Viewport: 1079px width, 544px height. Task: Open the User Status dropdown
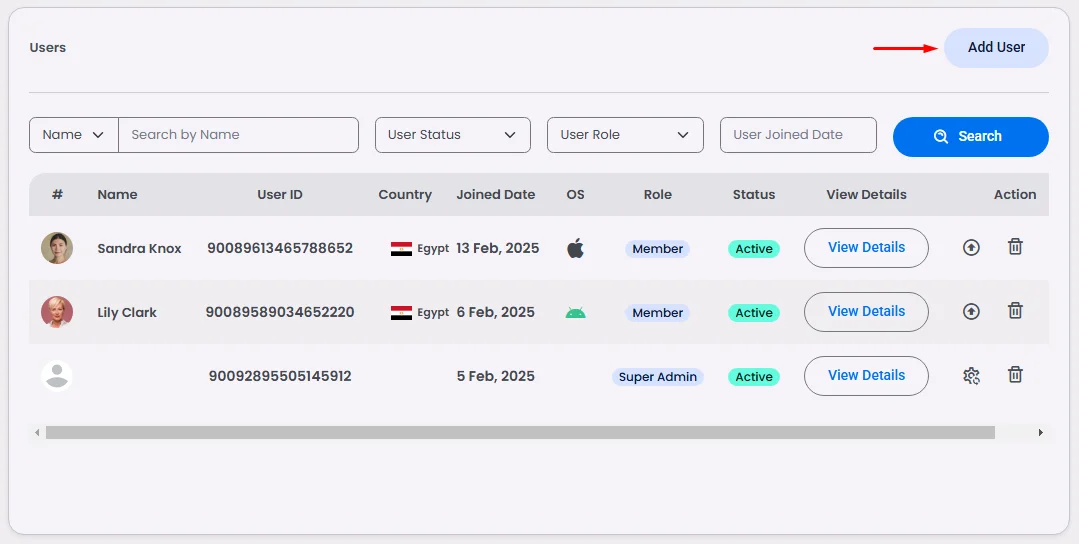[452, 135]
